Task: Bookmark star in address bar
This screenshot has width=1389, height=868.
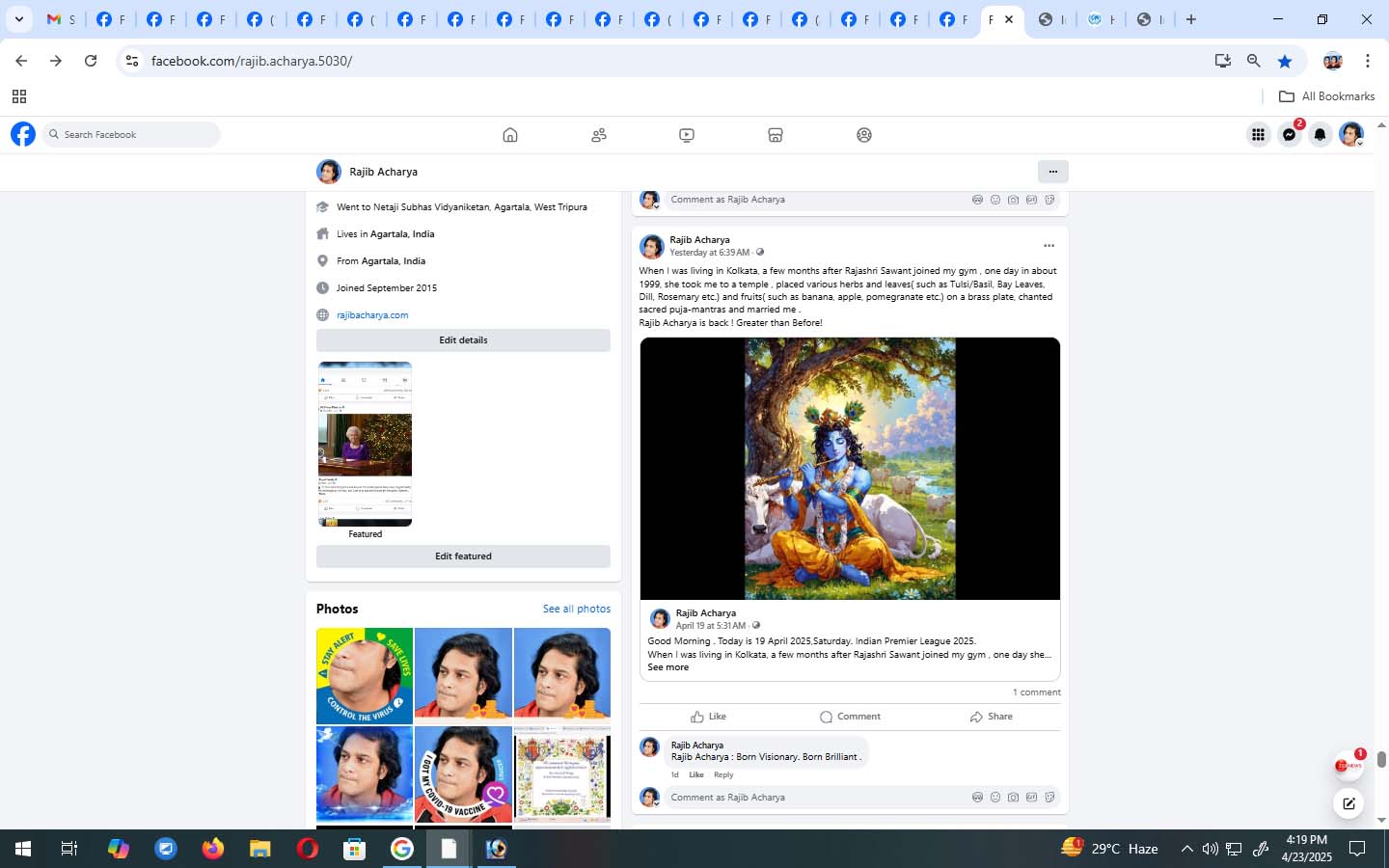Action: tap(1285, 61)
